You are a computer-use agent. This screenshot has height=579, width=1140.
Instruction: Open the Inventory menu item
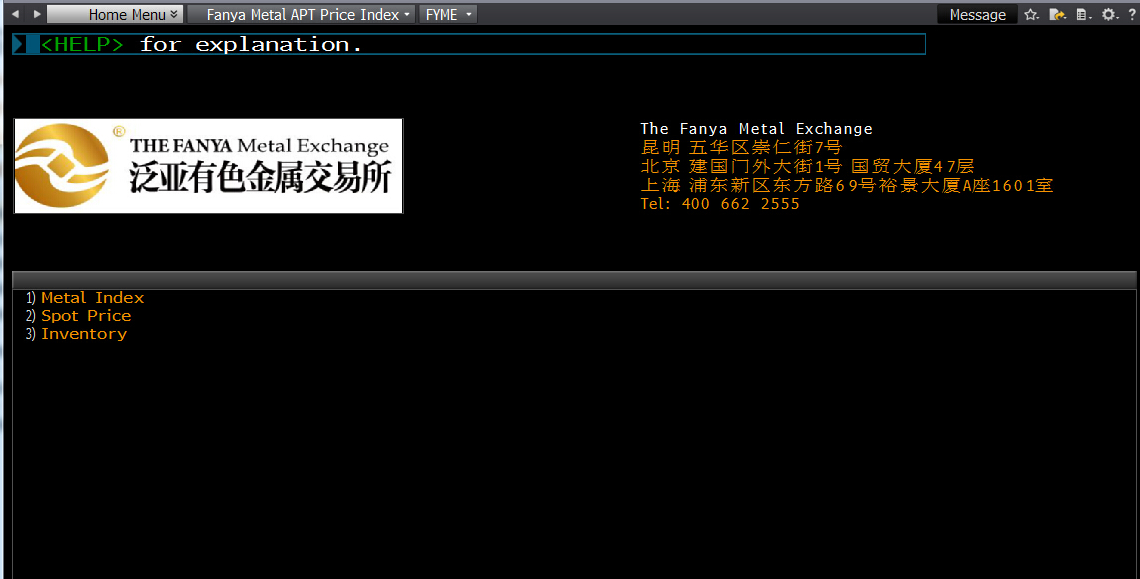point(84,334)
